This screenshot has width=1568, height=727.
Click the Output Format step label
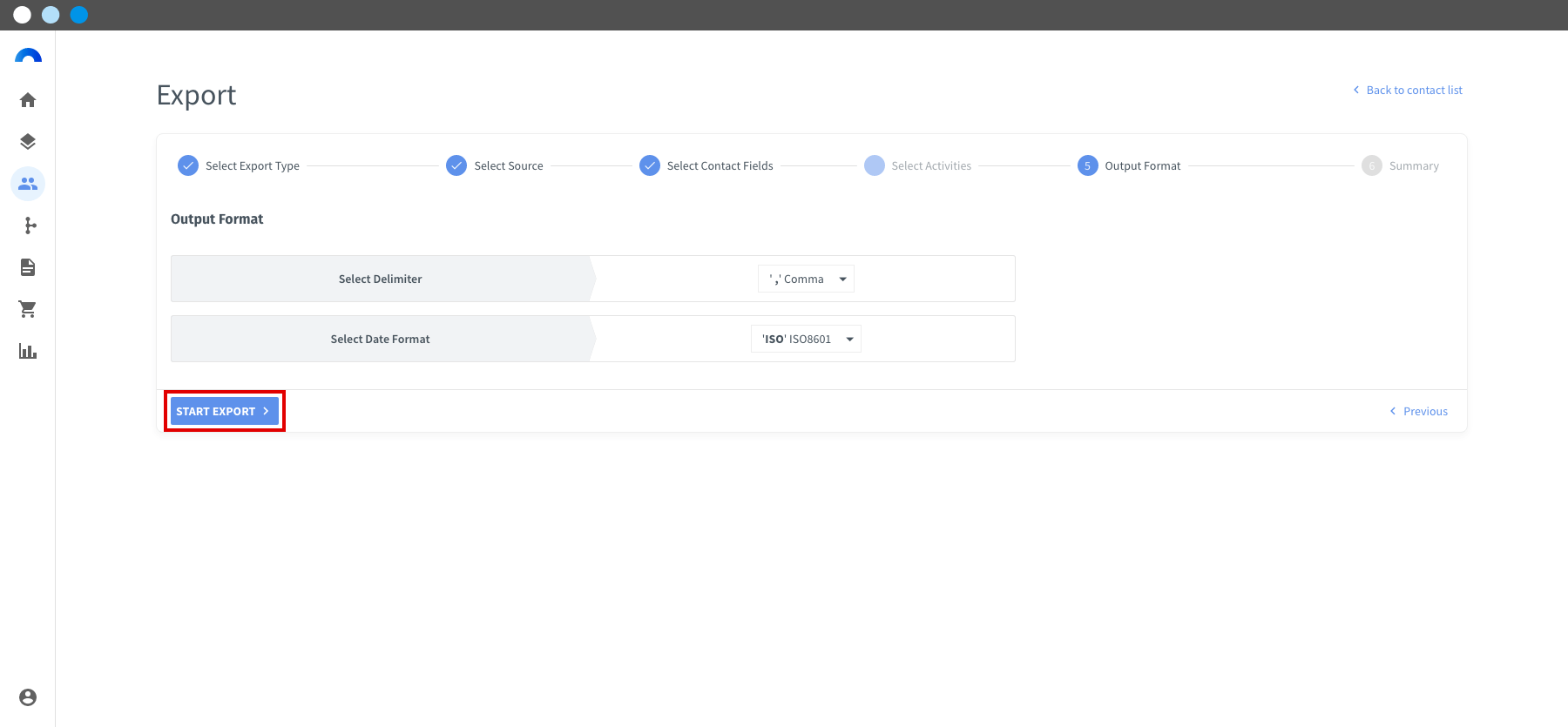click(x=1143, y=165)
